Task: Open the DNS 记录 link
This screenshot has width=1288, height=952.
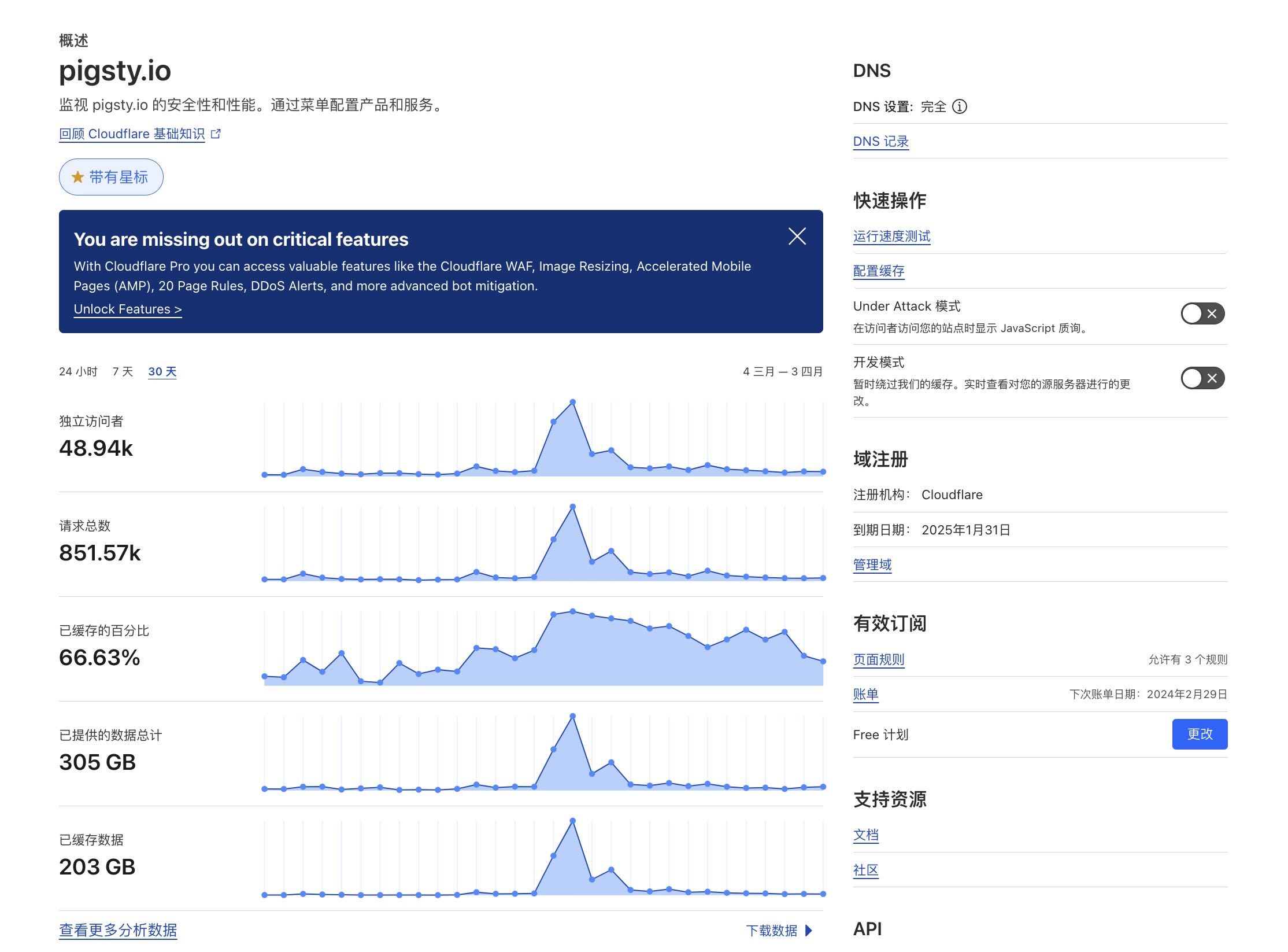Action: point(880,141)
